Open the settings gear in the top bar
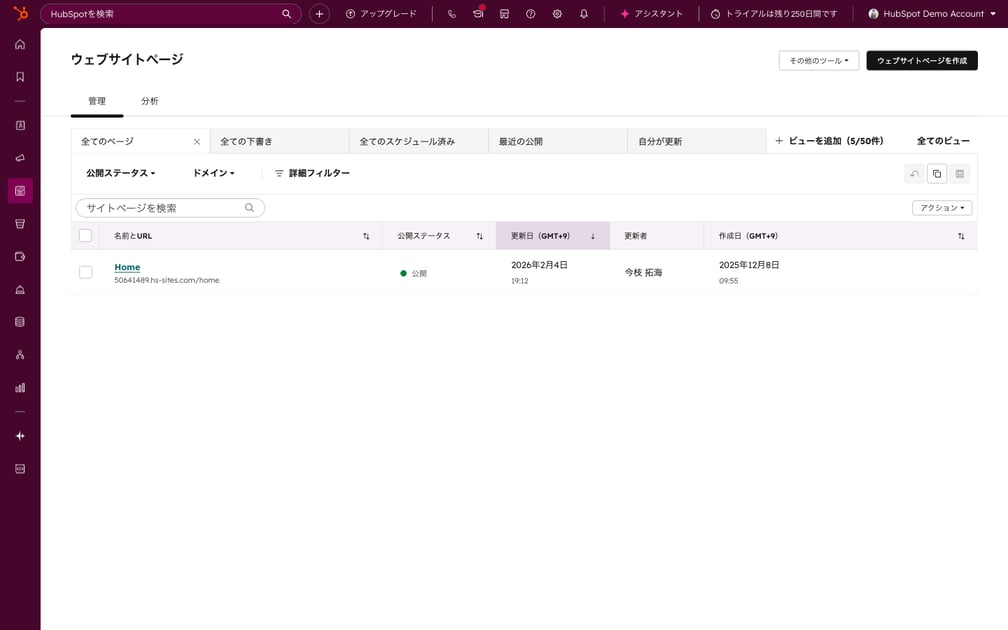The height and width of the screenshot is (630, 1008). [559, 13]
